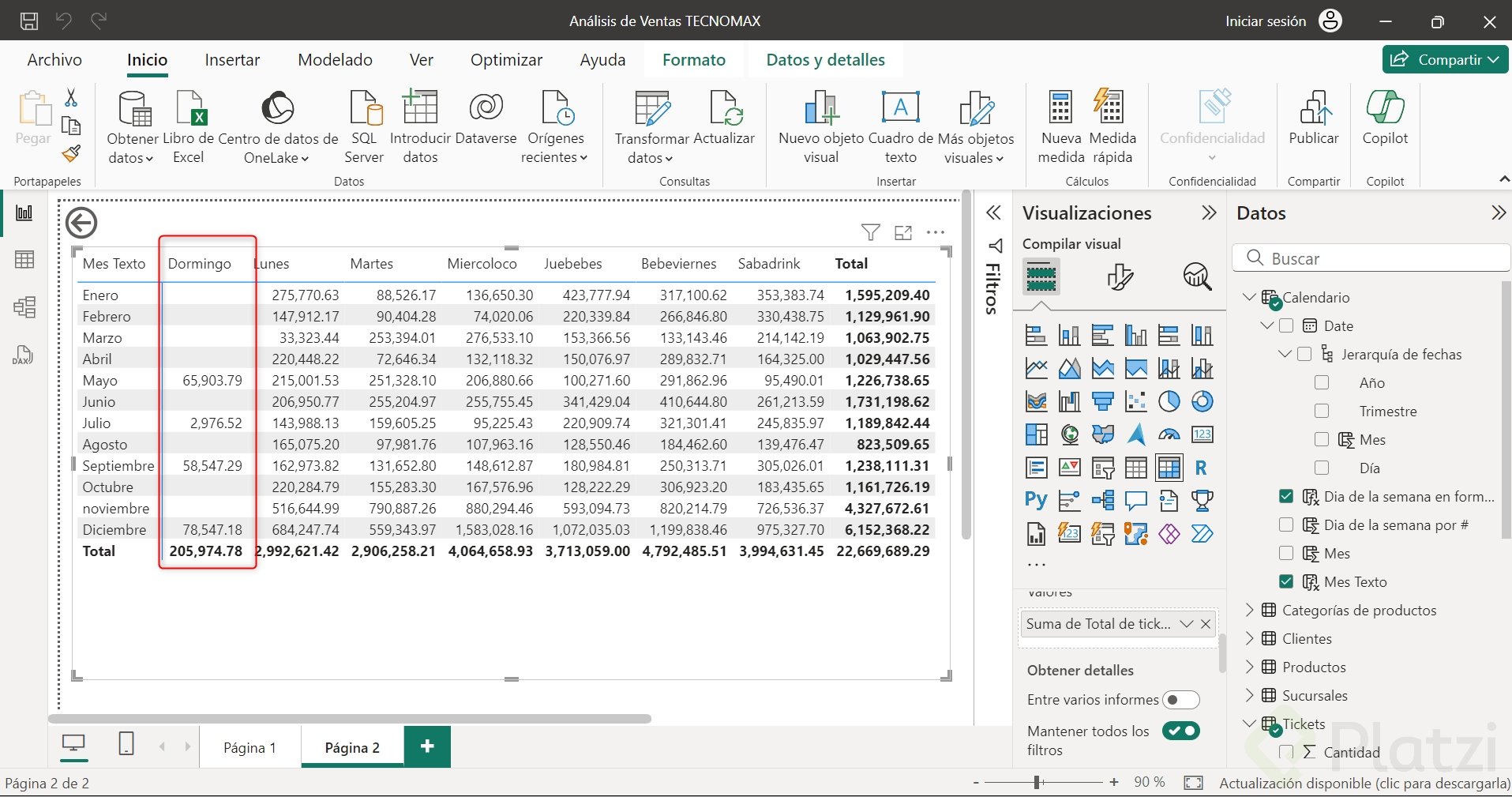Check the Trimestre hierarchy checkbox
This screenshot has height=797, width=1512.
pos(1322,412)
